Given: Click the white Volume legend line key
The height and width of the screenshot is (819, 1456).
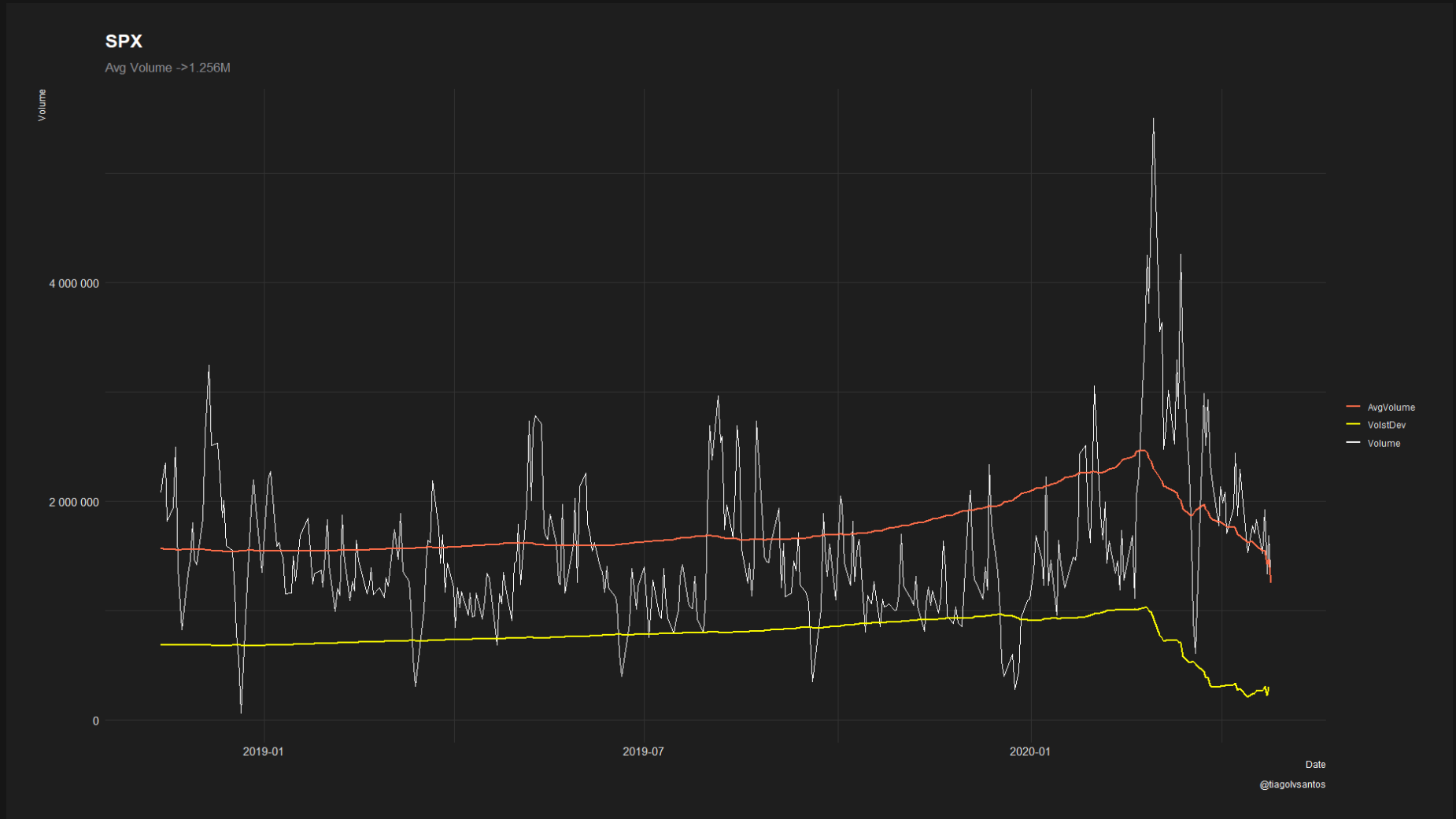Looking at the screenshot, I should coord(1354,443).
